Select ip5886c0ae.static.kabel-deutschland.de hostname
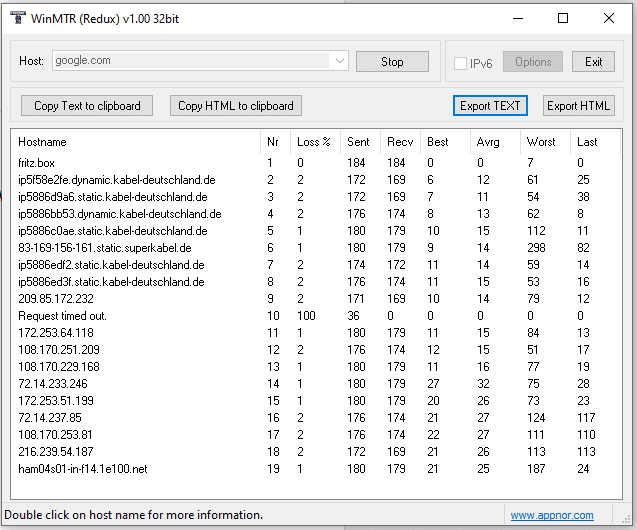637x530 pixels. [113, 231]
